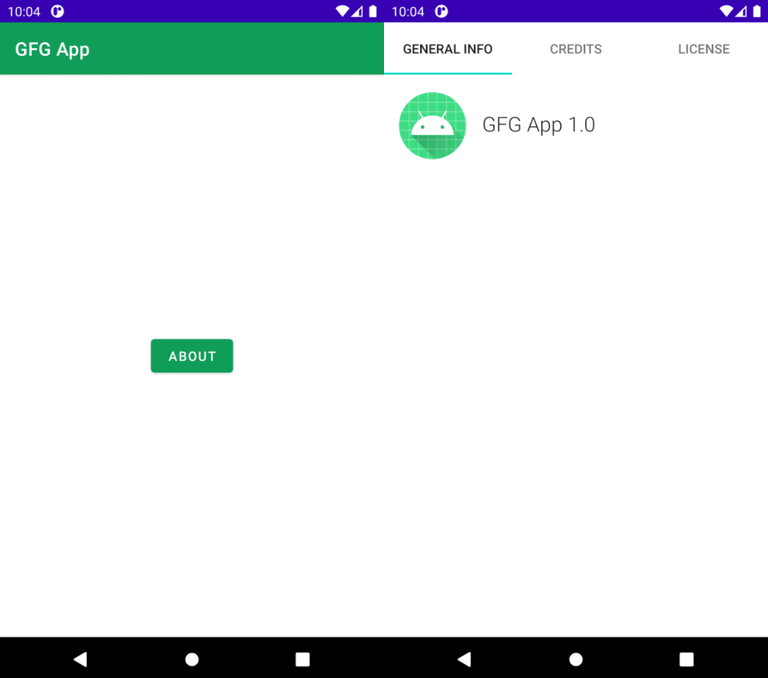
Task: Tap back arrow on right phone screen
Action: pos(464,659)
